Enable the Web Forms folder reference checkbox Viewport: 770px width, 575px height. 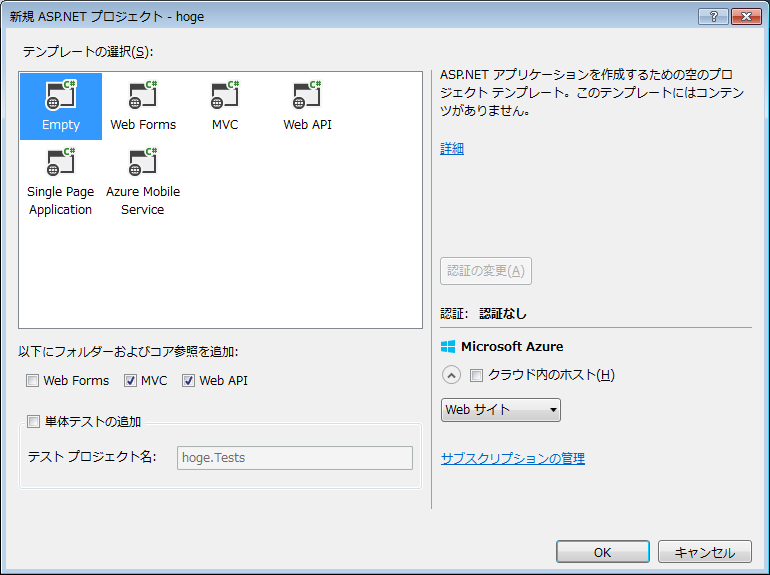(x=33, y=381)
